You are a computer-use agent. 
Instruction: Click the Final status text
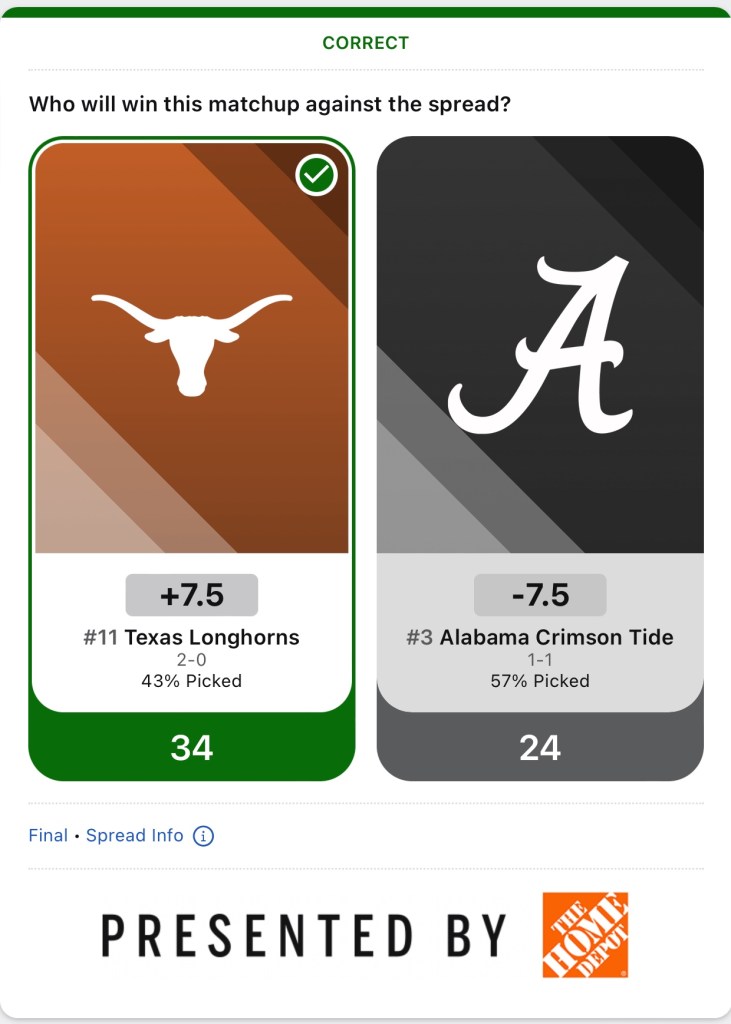pyautogui.click(x=48, y=835)
